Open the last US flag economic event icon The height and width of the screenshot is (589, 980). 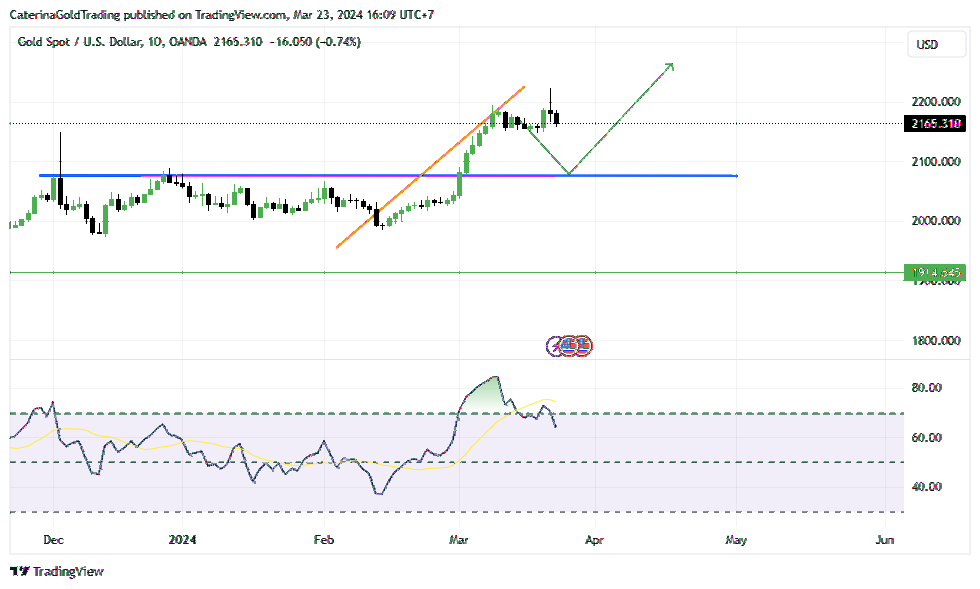(x=583, y=346)
